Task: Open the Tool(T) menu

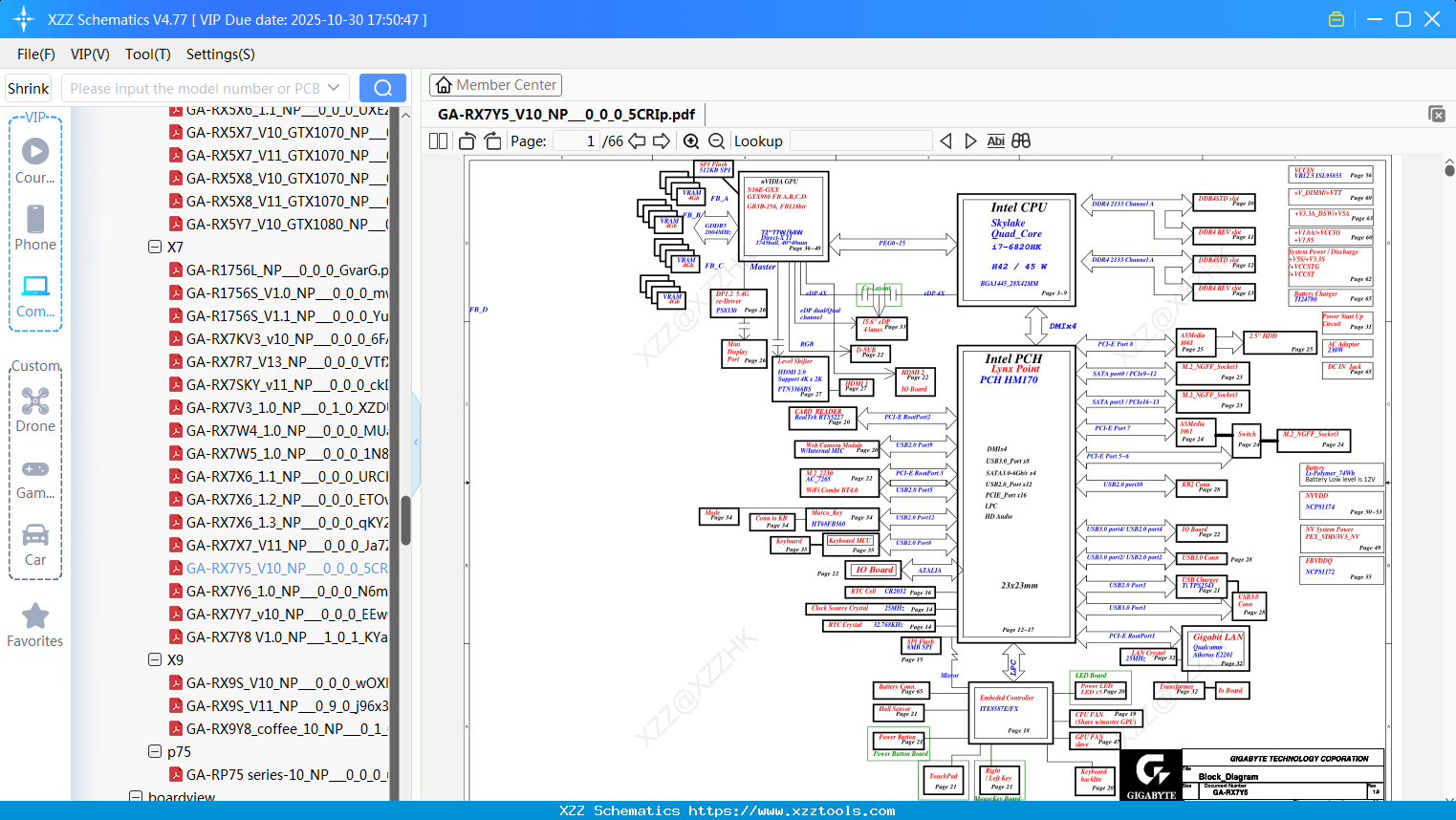Action: pyautogui.click(x=148, y=54)
